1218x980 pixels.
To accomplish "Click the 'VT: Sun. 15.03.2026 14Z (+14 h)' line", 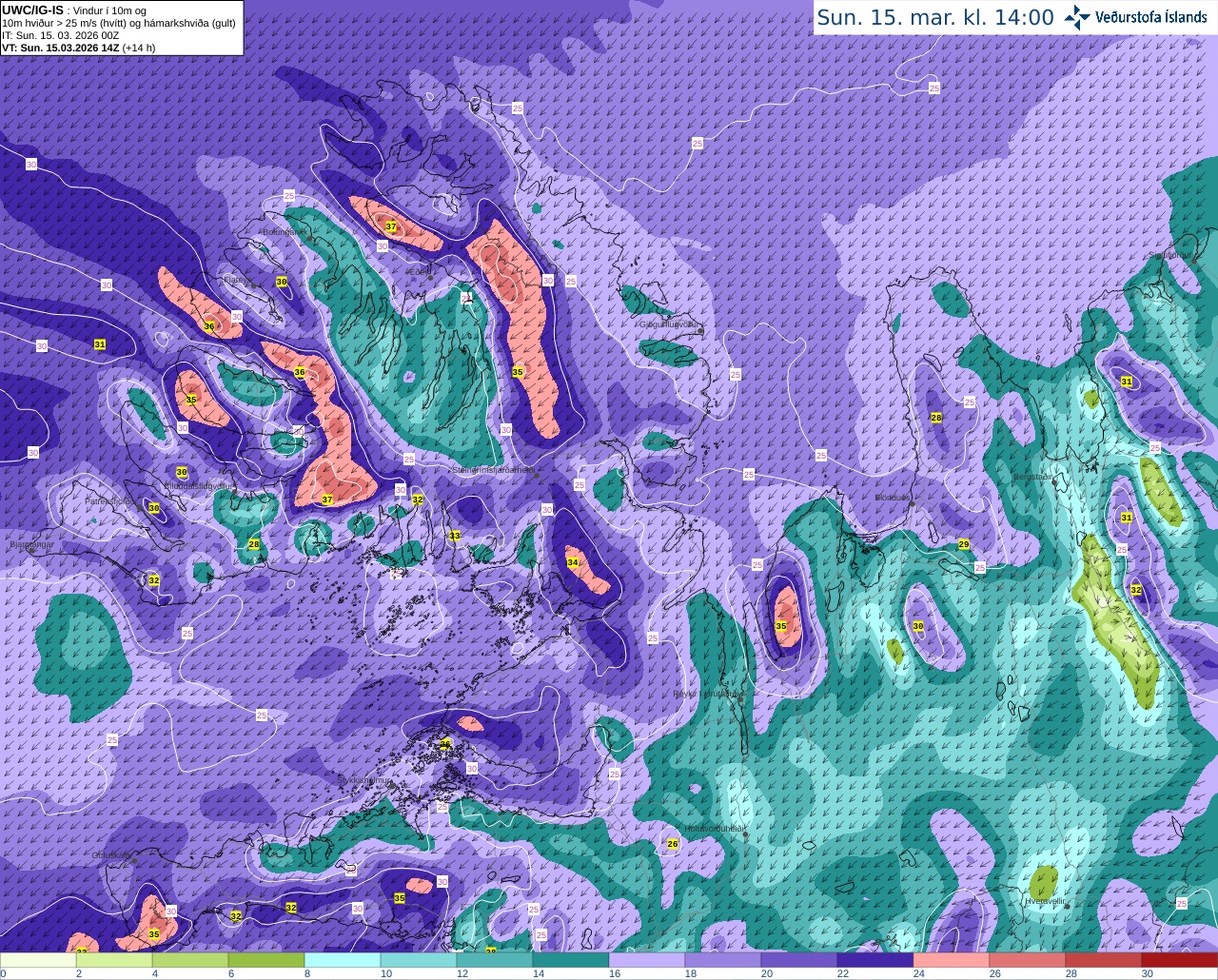I will click(78, 47).
